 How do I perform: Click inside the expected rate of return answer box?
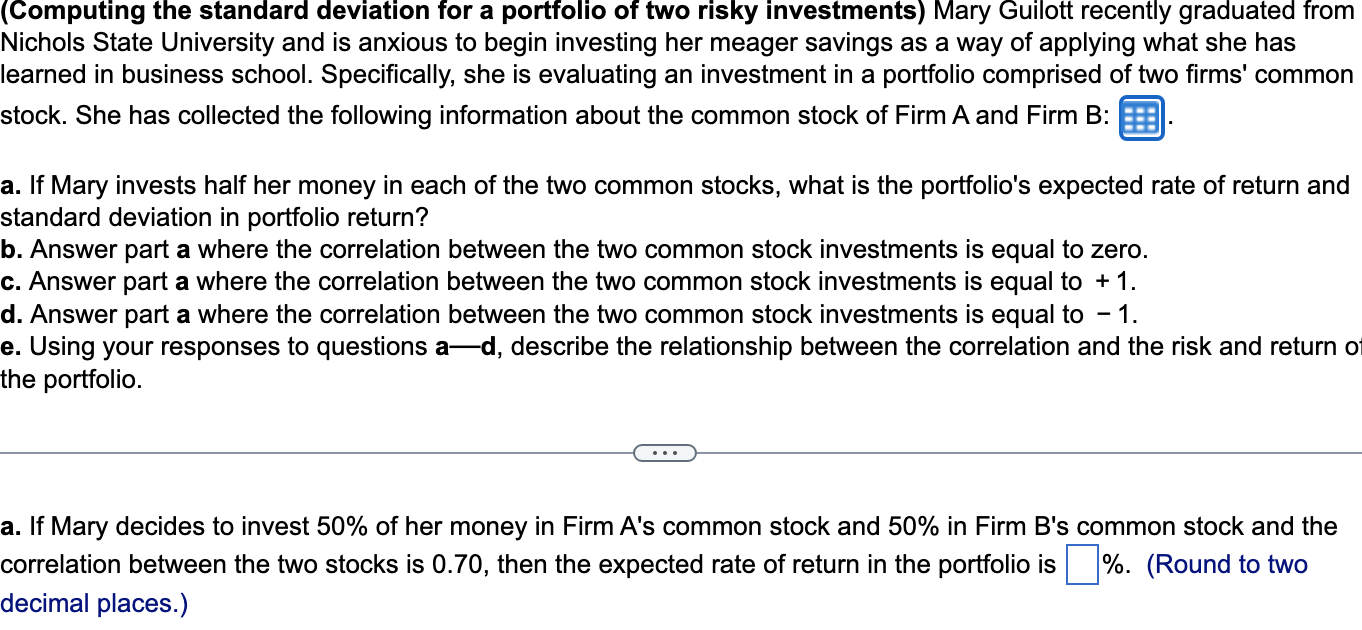pyautogui.click(x=1081, y=564)
